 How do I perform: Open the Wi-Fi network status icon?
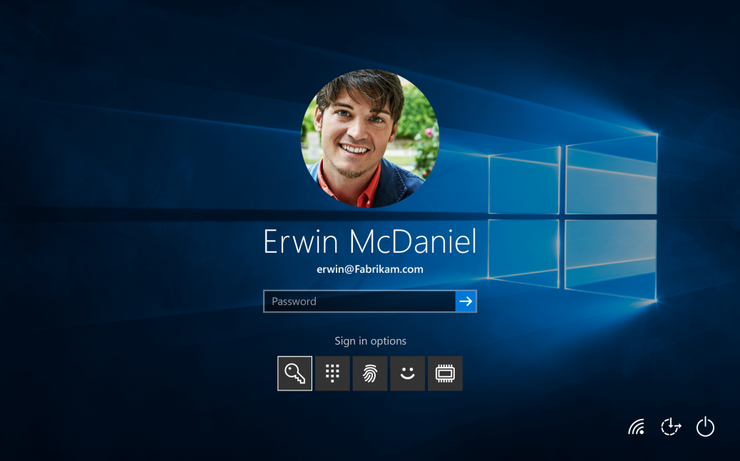[636, 427]
